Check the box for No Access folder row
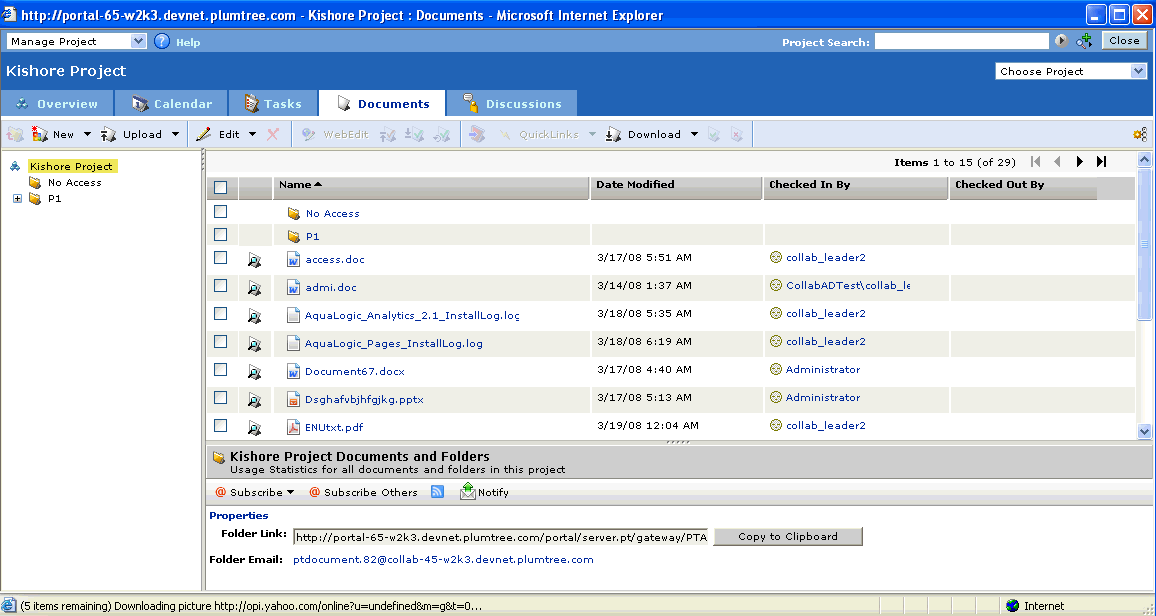The image size is (1156, 616). 220,211
